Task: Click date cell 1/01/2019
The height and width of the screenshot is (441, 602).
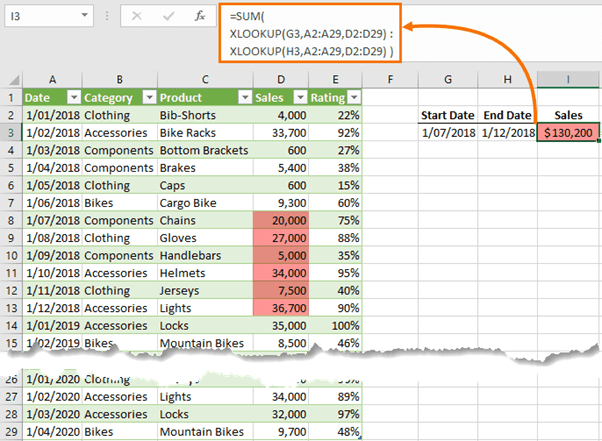Action: pyautogui.click(x=52, y=325)
